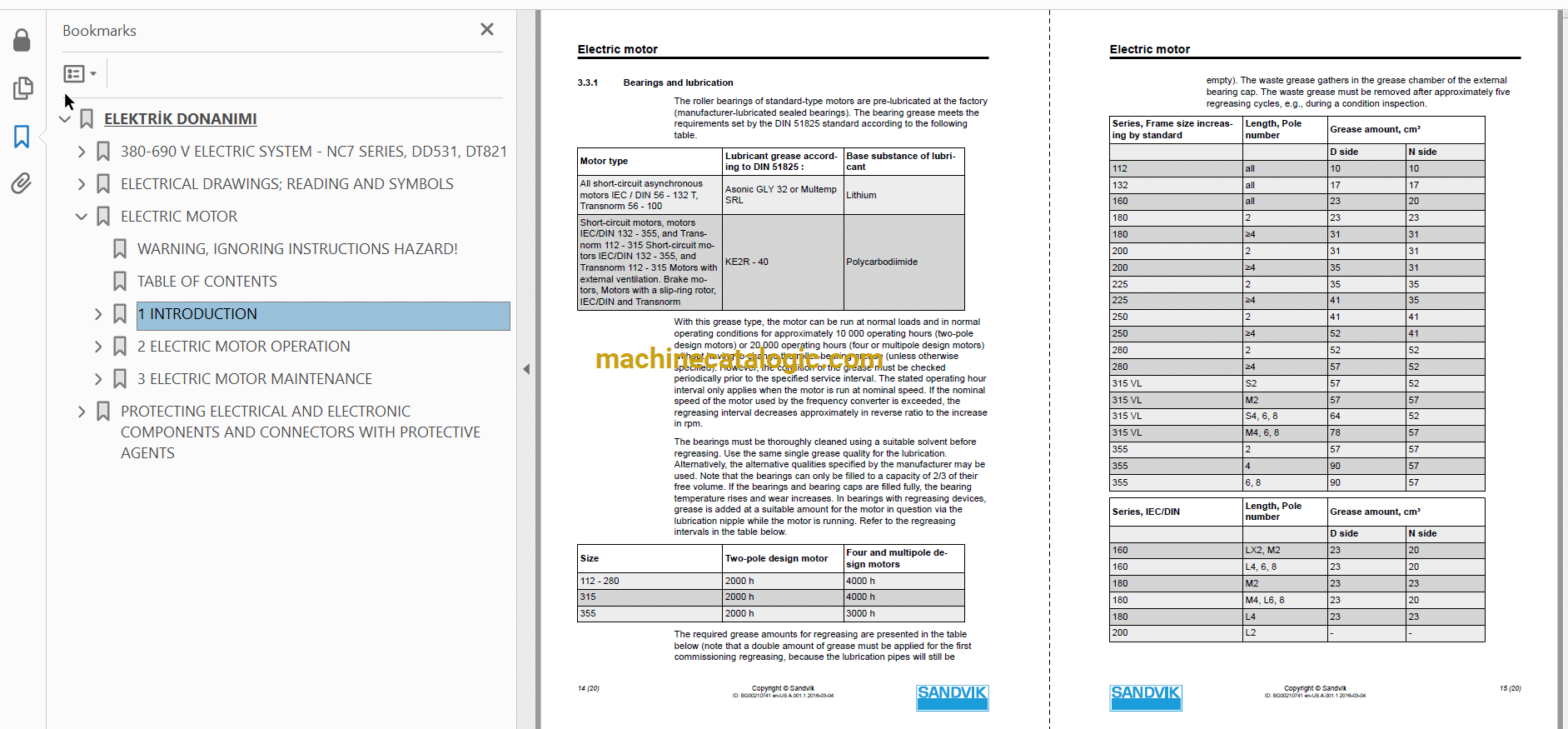The width and height of the screenshot is (1568, 729).
Task: Click 'Grease amount, cm³' header in first table
Action: coord(1406,129)
